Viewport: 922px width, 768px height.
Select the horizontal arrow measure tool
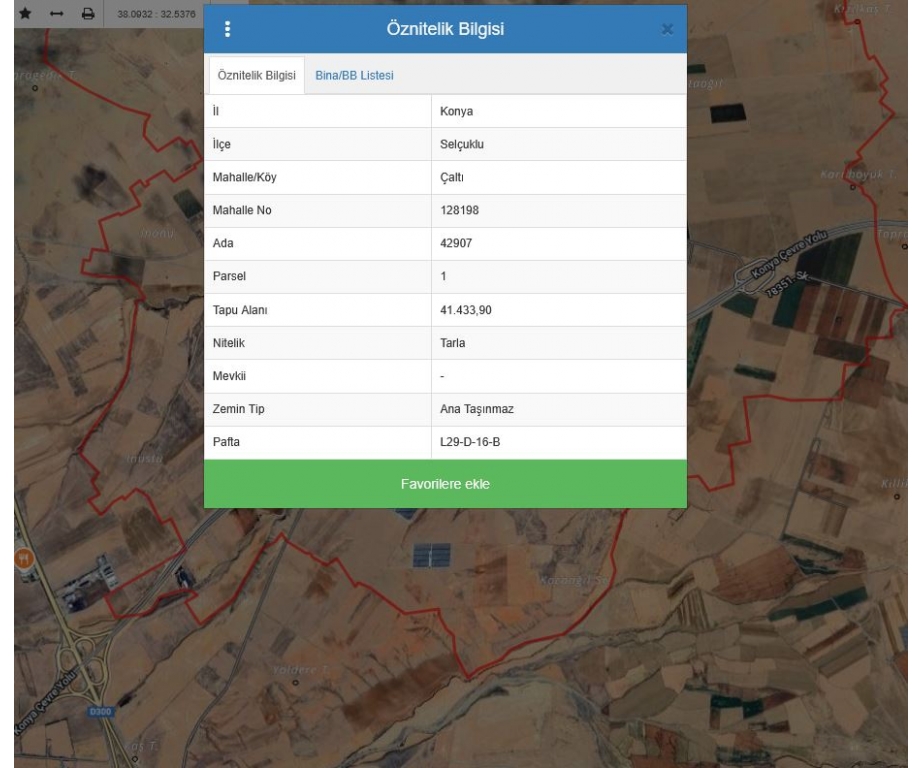[x=57, y=15]
